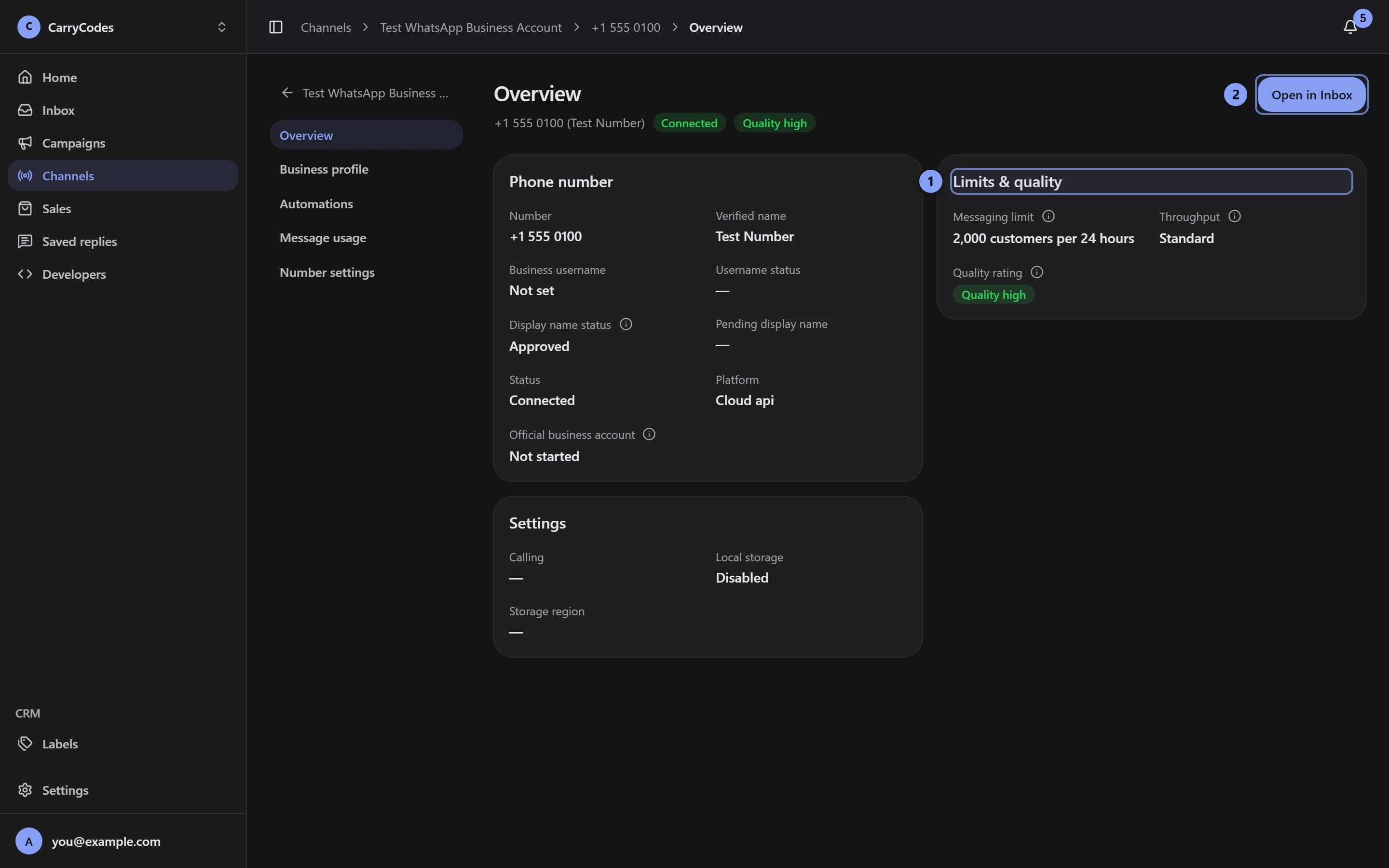Click the Open in Inbox button
Image resolution: width=1389 pixels, height=868 pixels.
1311,95
